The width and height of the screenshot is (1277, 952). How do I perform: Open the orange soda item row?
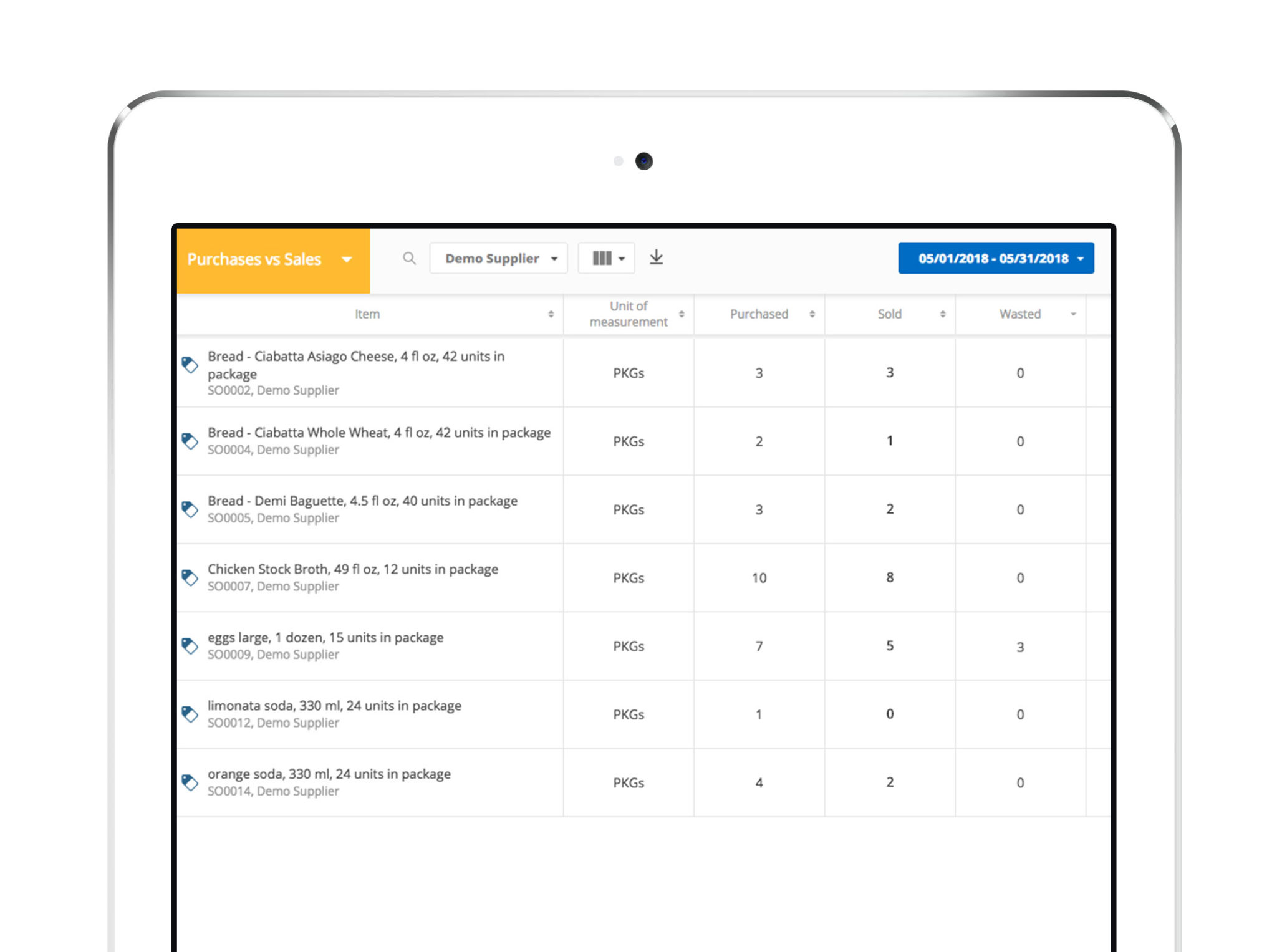(329, 774)
